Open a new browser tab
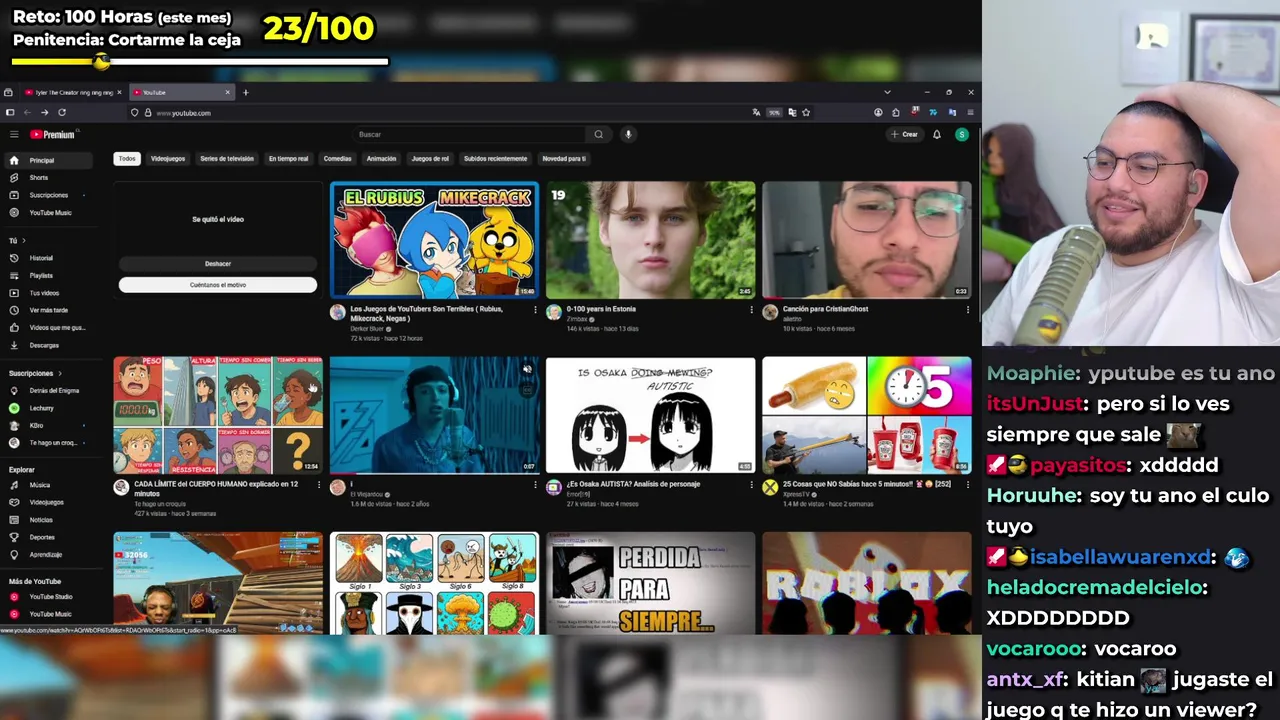The width and height of the screenshot is (1280, 720). (245, 92)
